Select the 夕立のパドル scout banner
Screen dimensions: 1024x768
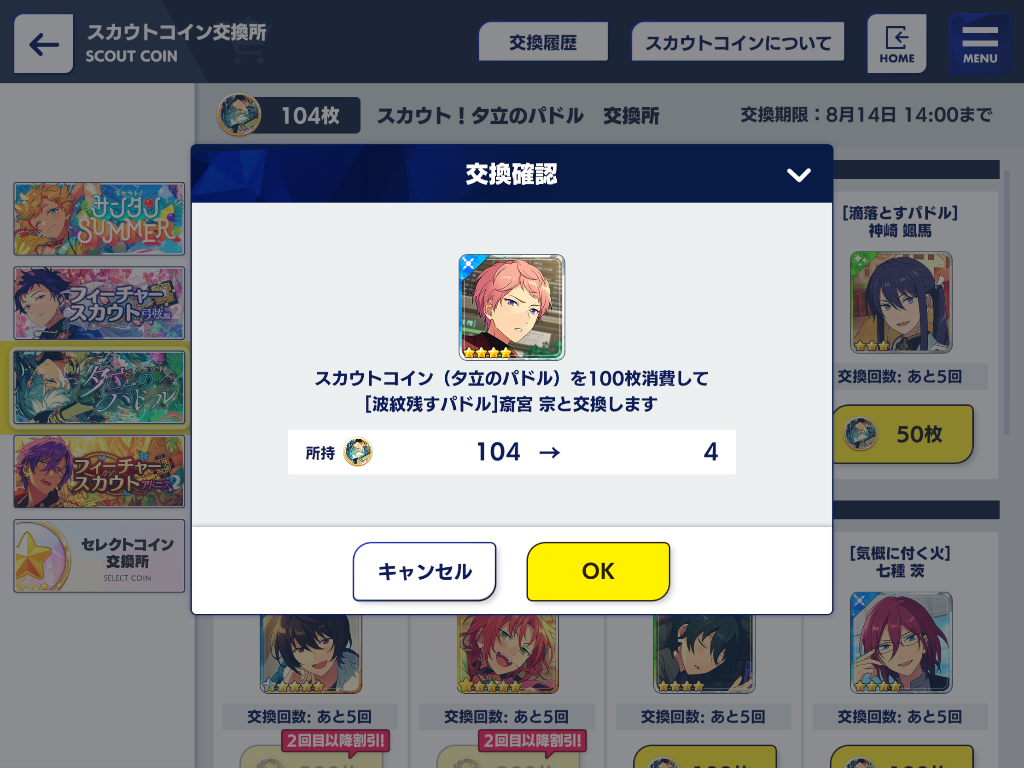(99, 387)
